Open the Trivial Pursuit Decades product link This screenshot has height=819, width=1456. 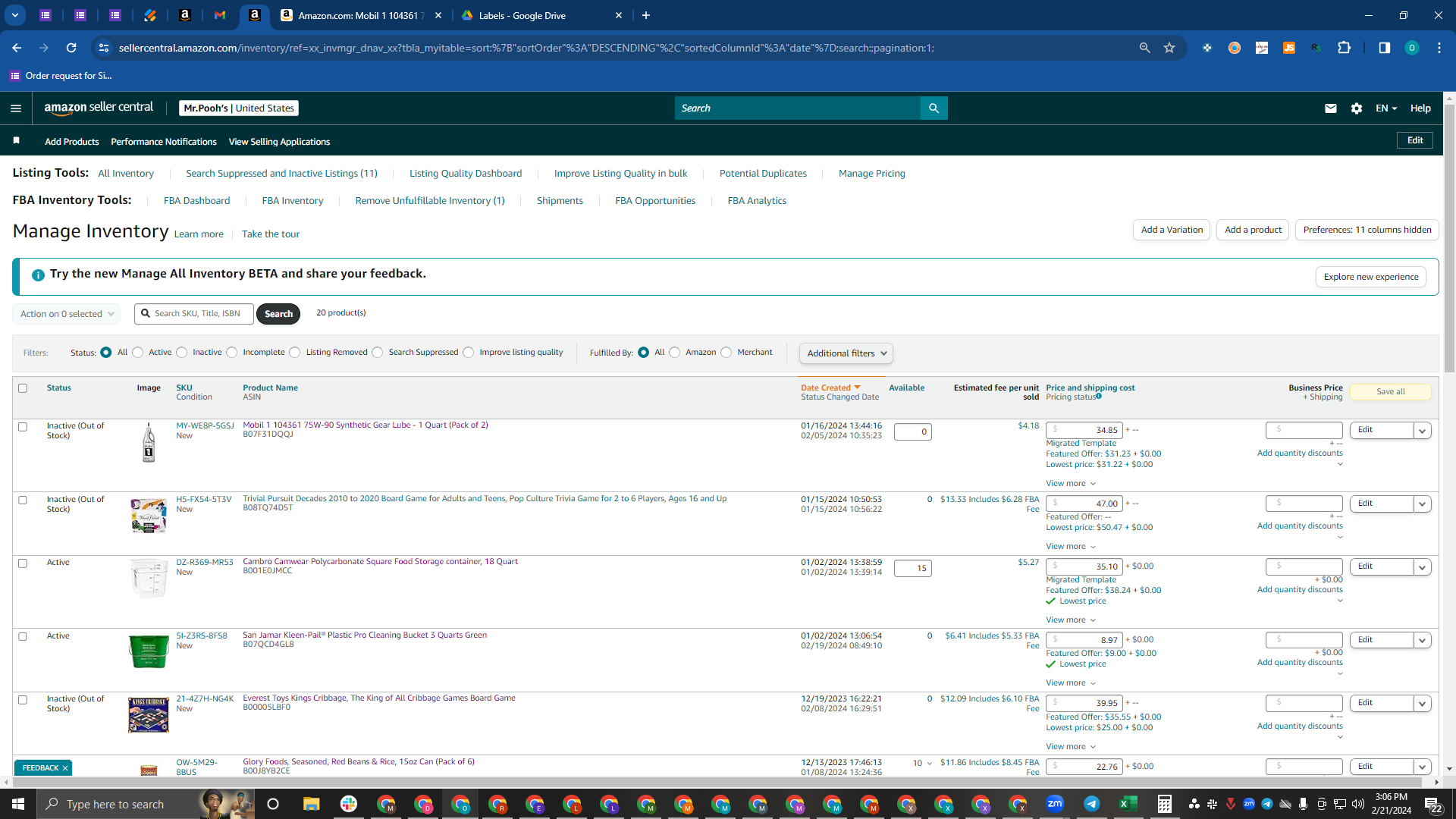pyautogui.click(x=485, y=499)
